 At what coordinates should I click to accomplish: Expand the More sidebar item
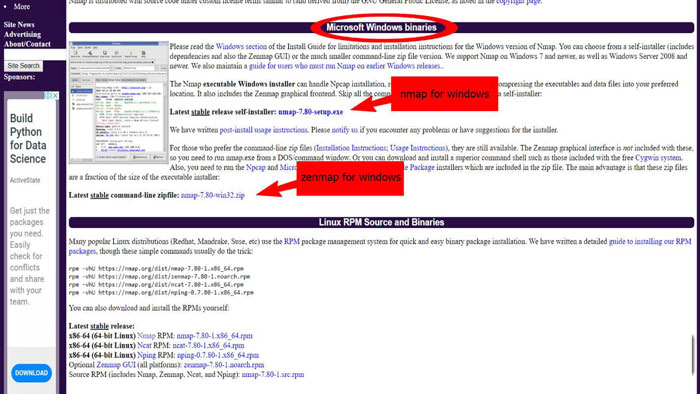[x=22, y=7]
